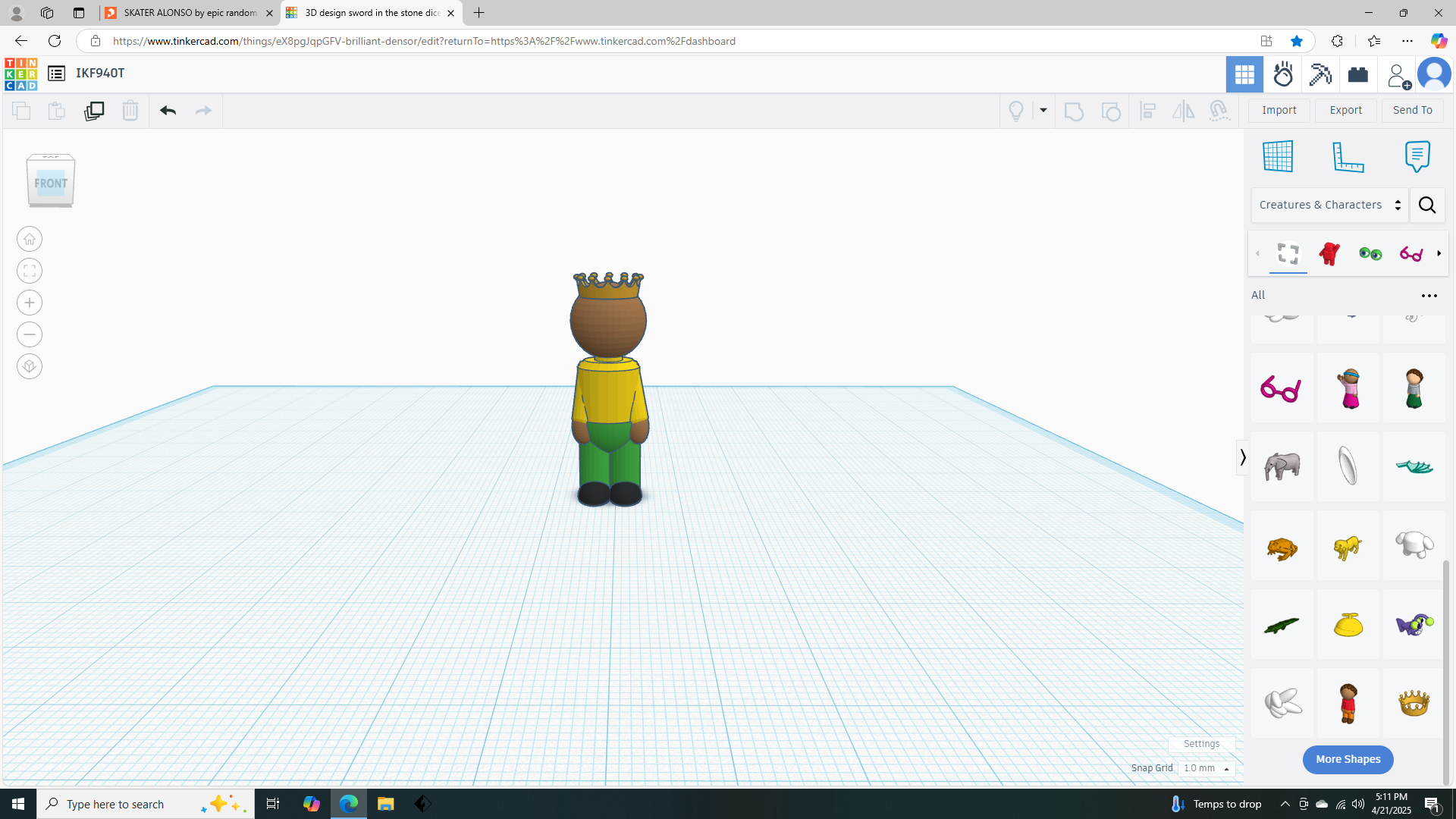
Task: Click the Copy toolbar icon
Action: [21, 111]
